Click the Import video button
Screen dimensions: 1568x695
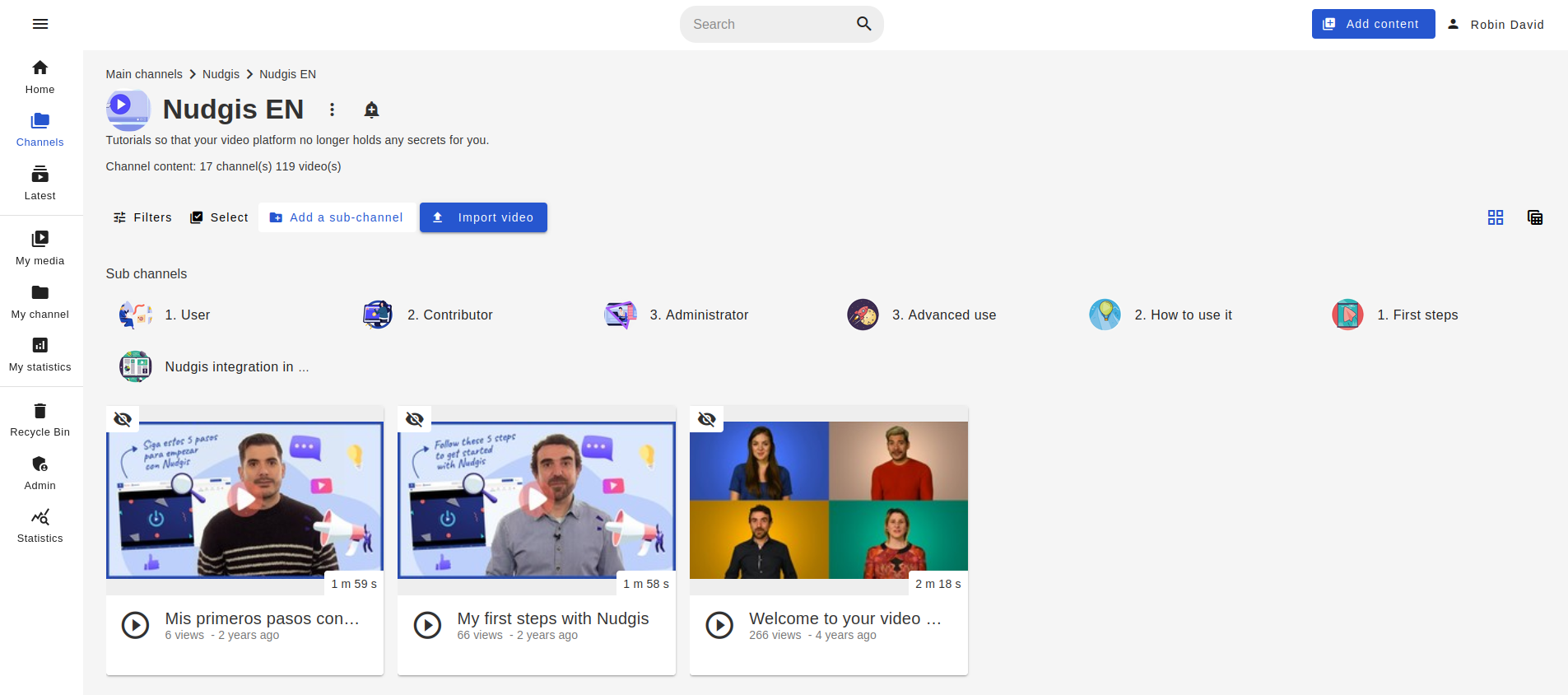click(x=483, y=217)
